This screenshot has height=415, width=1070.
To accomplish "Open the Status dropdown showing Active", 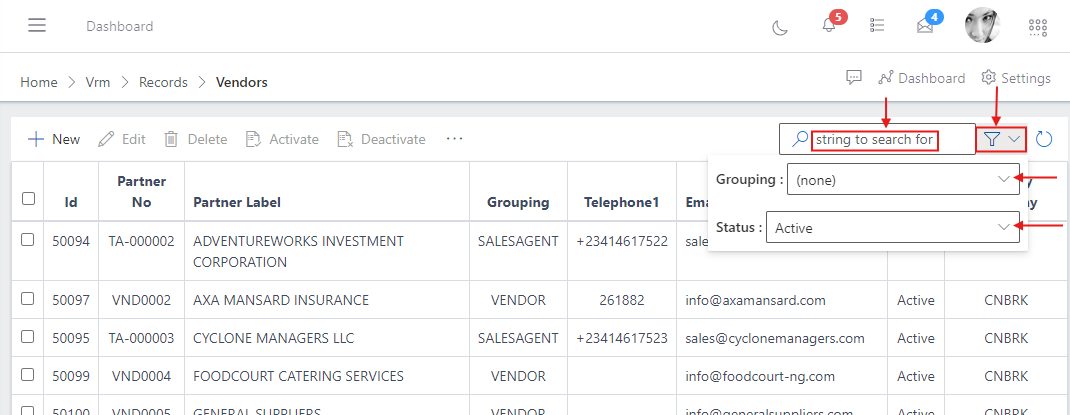I will (x=892, y=228).
